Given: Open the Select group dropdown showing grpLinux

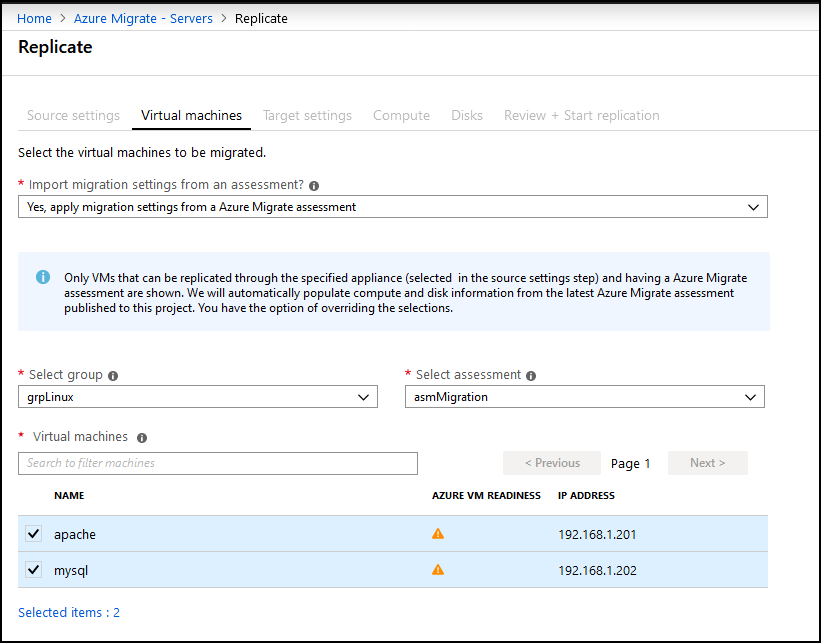Looking at the screenshot, I should [198, 397].
